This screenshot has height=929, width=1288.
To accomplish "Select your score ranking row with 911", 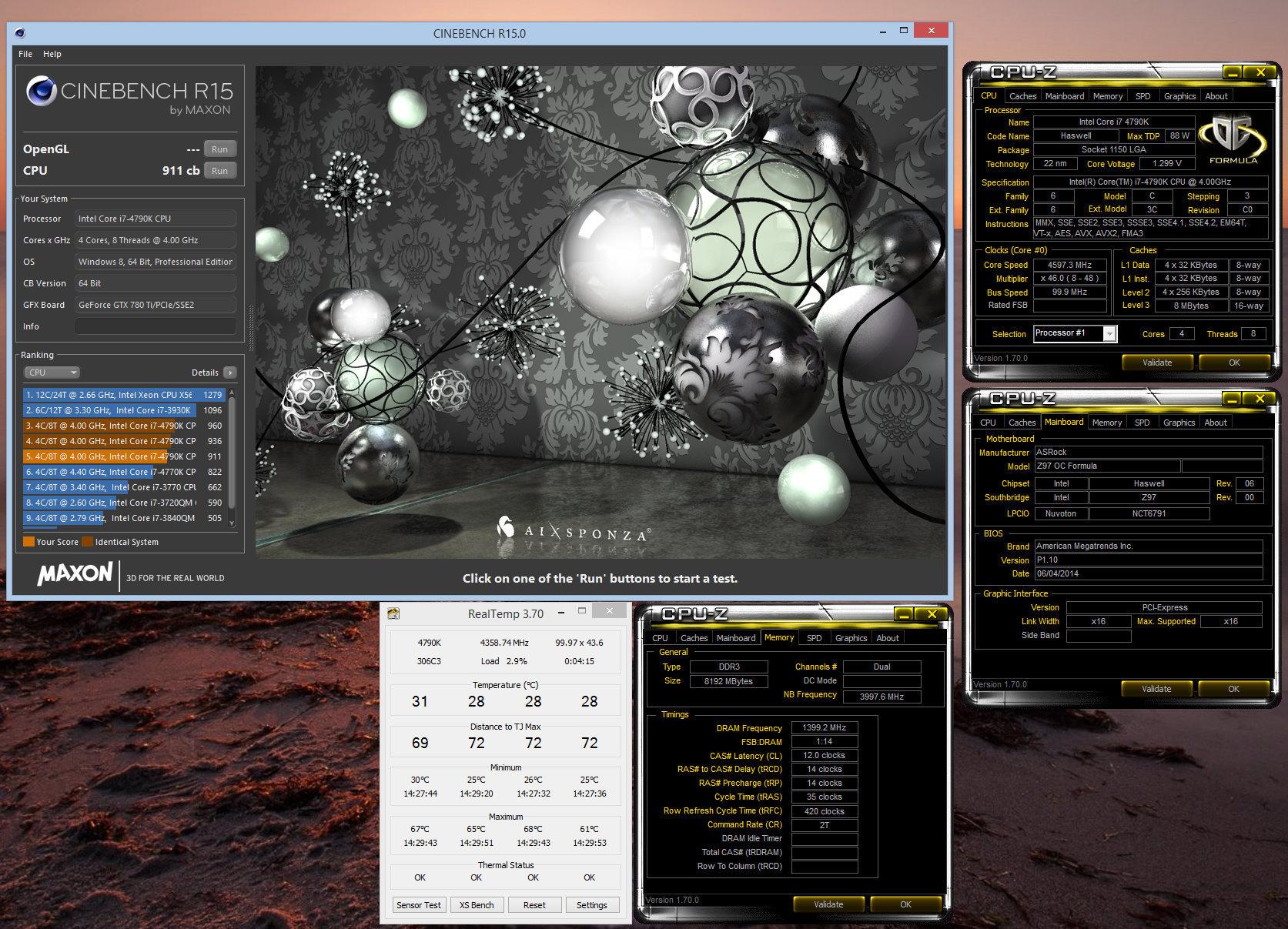I will [x=124, y=456].
